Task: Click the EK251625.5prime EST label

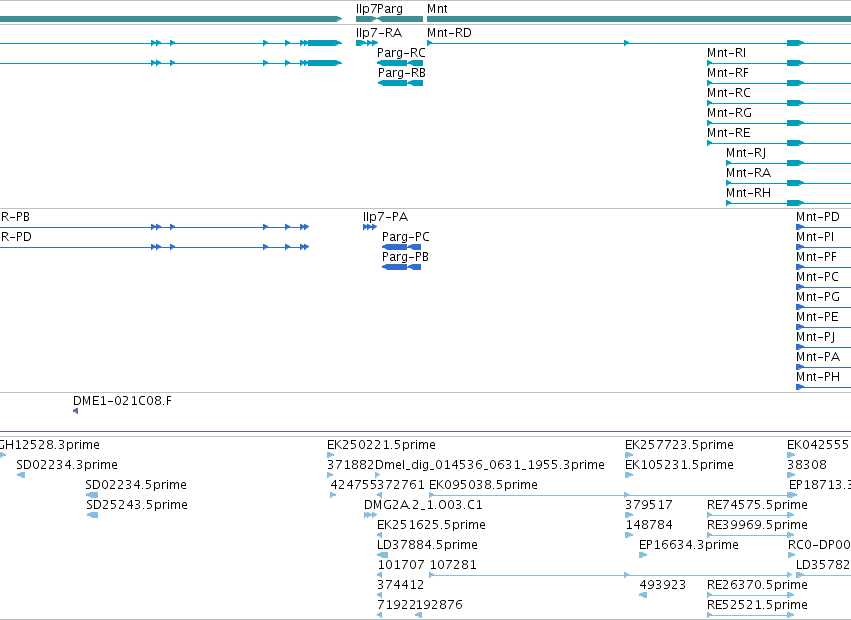Action: click(x=431, y=525)
